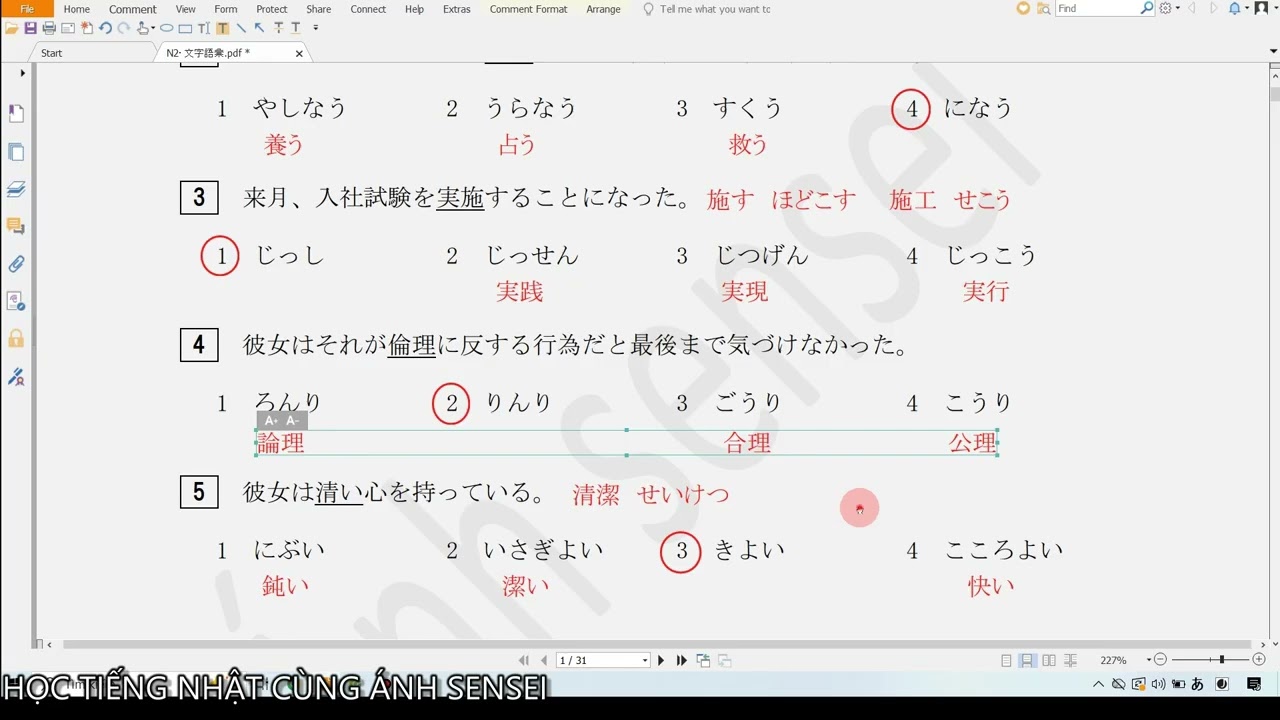Open the File menu
The height and width of the screenshot is (720, 1280).
point(27,9)
